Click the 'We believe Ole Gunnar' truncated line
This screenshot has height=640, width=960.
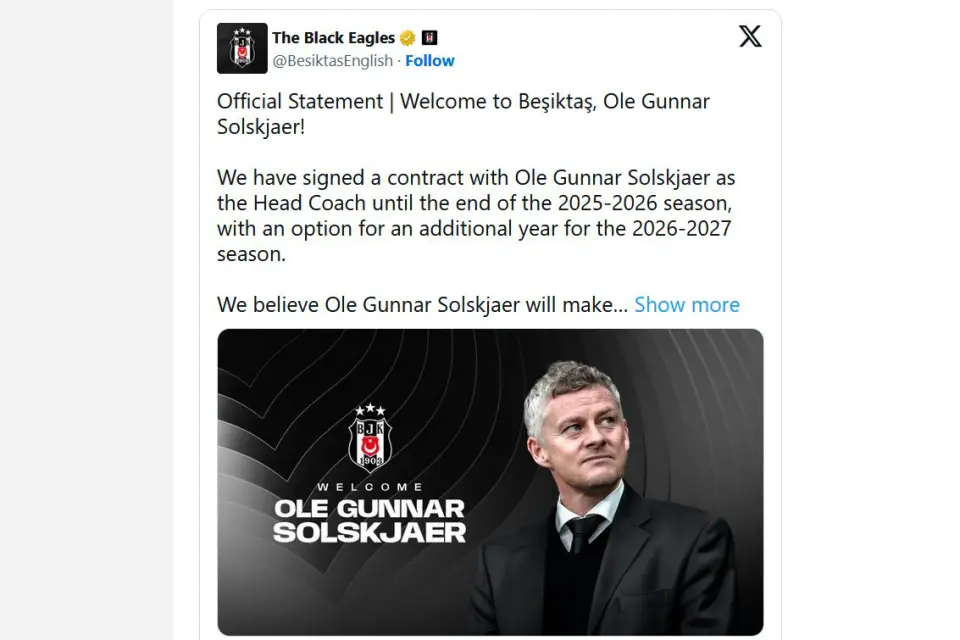click(422, 304)
